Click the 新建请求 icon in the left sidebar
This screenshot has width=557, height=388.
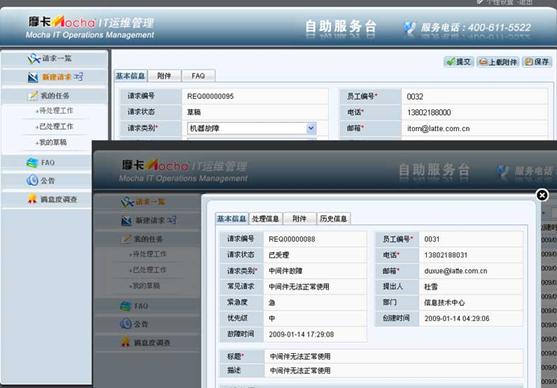click(33, 77)
